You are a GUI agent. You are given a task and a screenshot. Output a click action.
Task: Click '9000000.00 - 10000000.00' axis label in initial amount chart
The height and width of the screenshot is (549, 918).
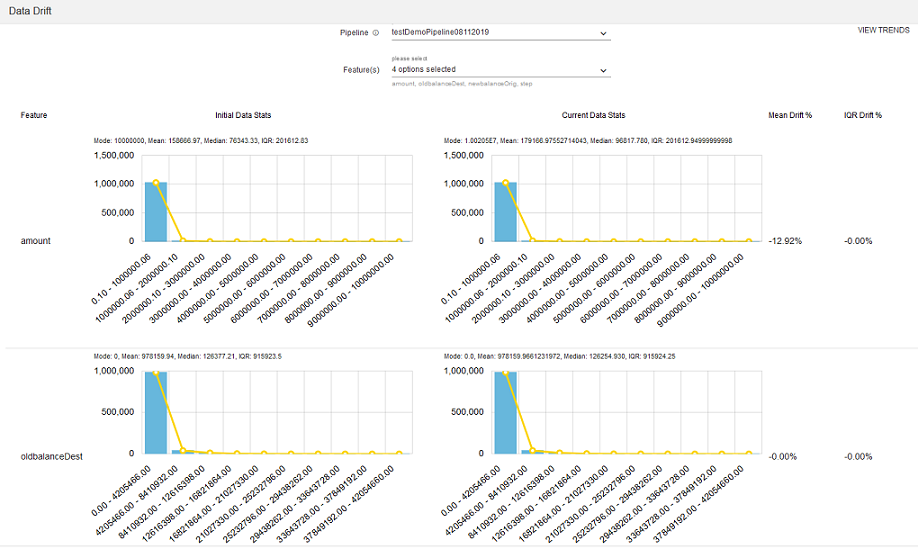351,290
